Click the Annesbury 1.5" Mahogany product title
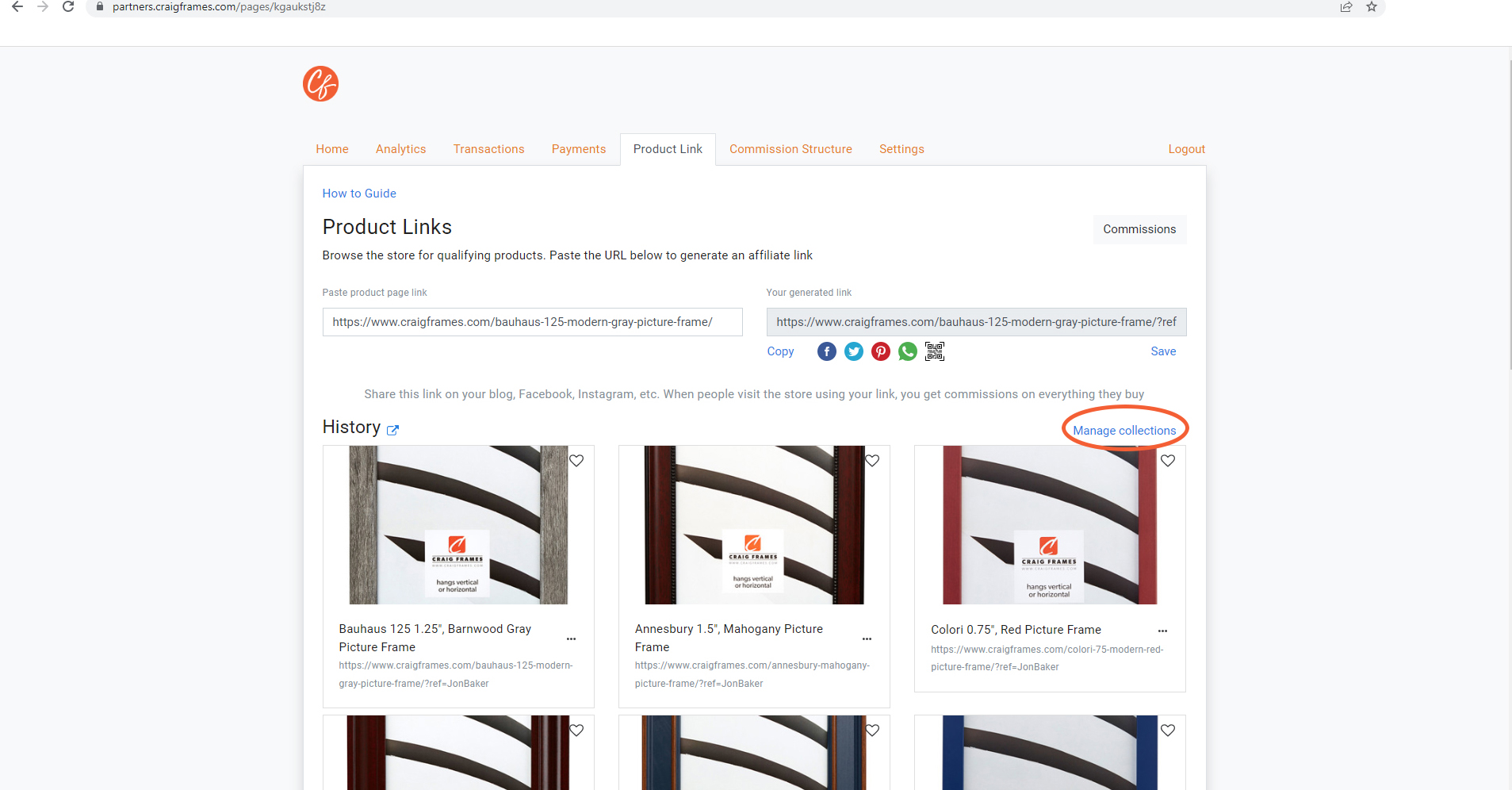Viewport: 1512px width, 790px height. (x=729, y=638)
